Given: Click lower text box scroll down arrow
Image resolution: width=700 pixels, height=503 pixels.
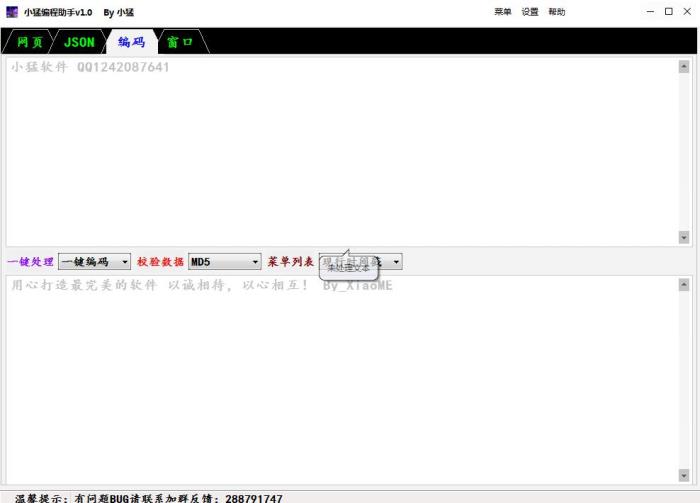Looking at the screenshot, I should (684, 475).
